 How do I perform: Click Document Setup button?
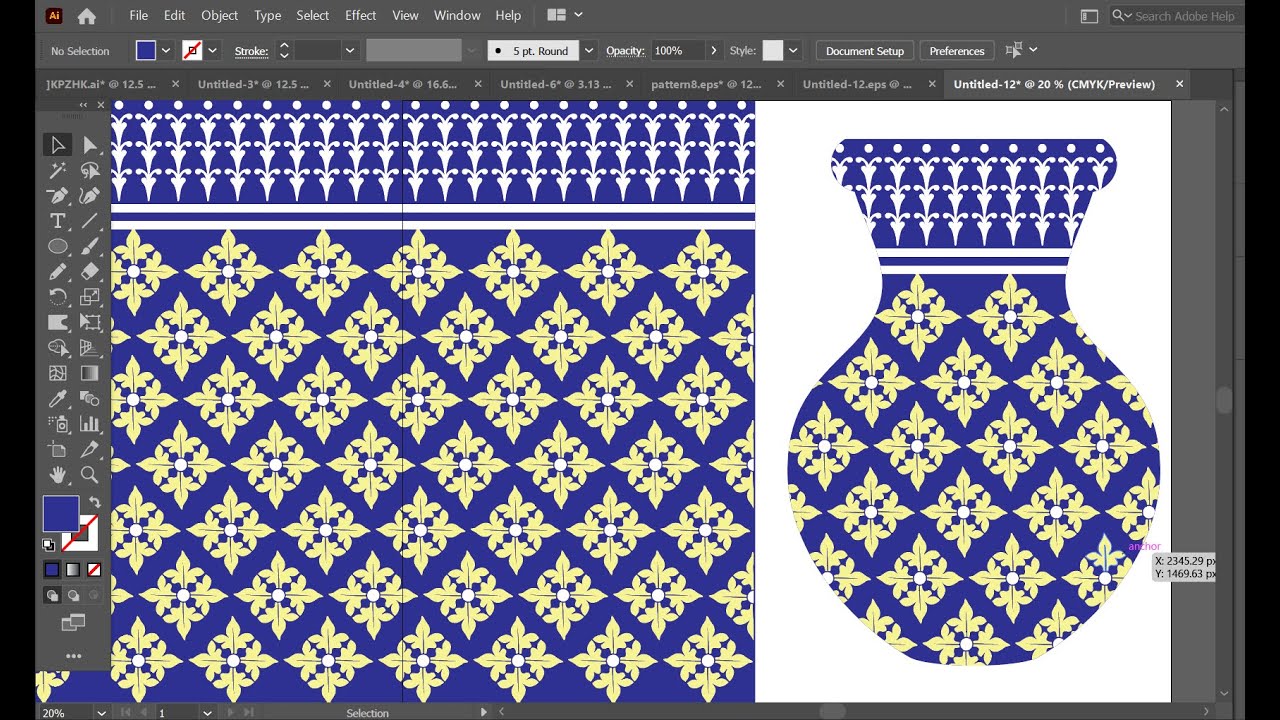tap(864, 51)
